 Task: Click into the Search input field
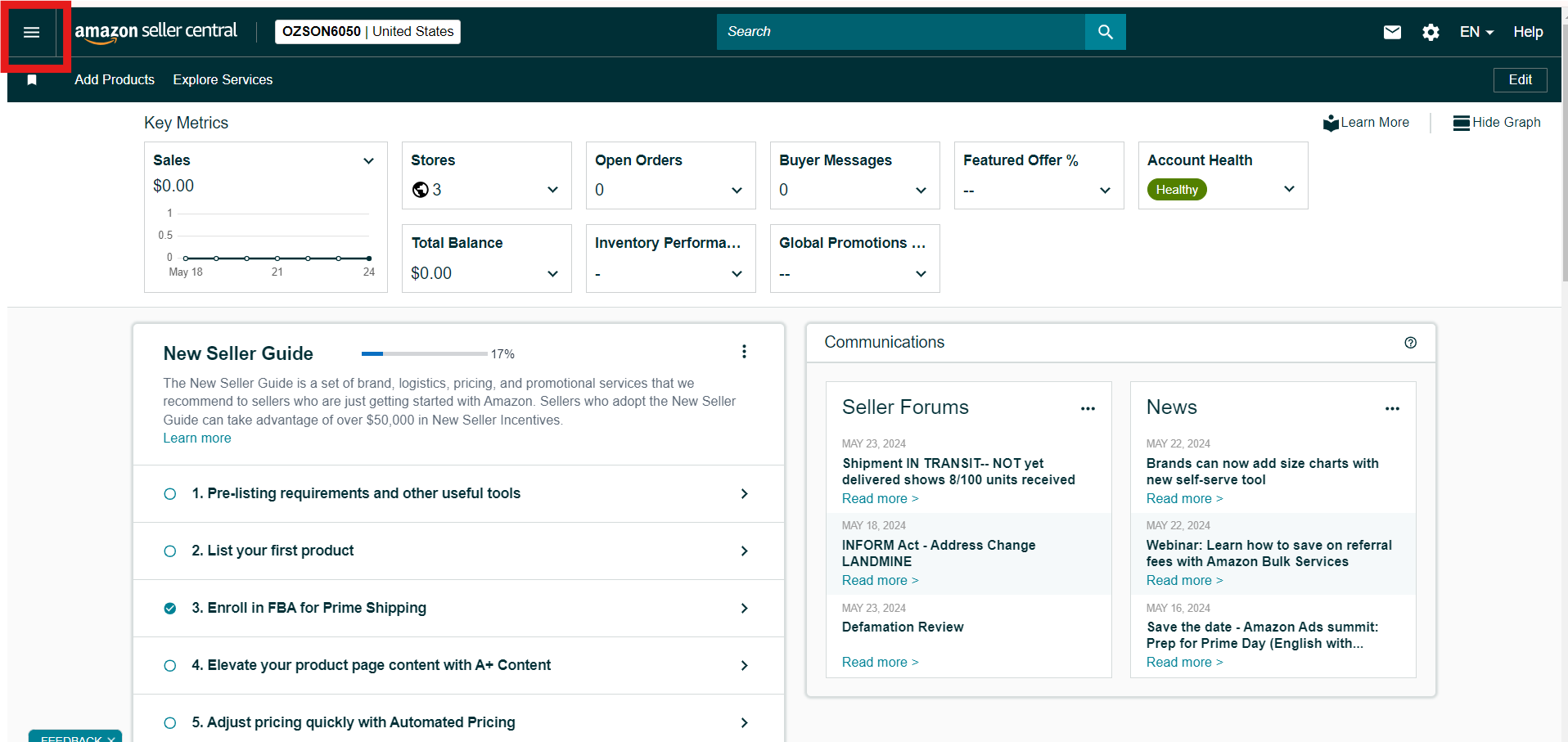(x=901, y=32)
